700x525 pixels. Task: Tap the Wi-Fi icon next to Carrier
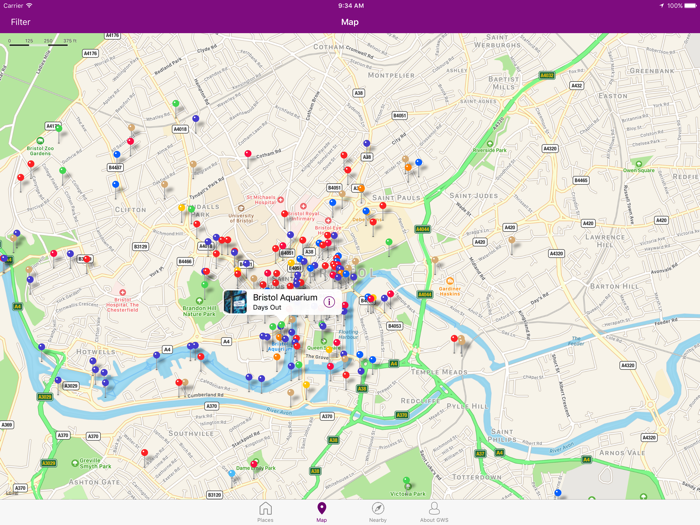coord(29,6)
